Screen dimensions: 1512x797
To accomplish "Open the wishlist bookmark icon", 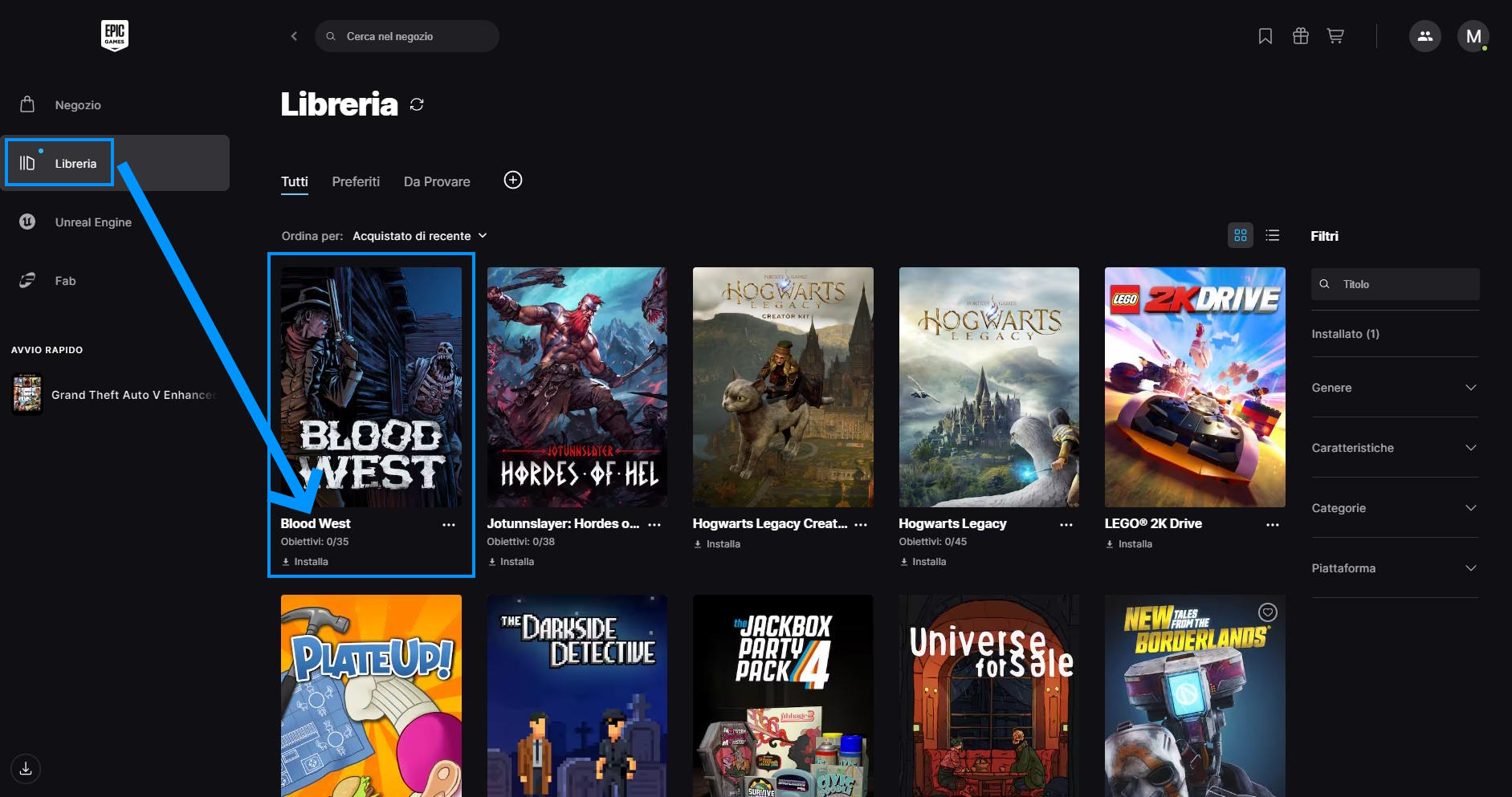I will 1265,36.
